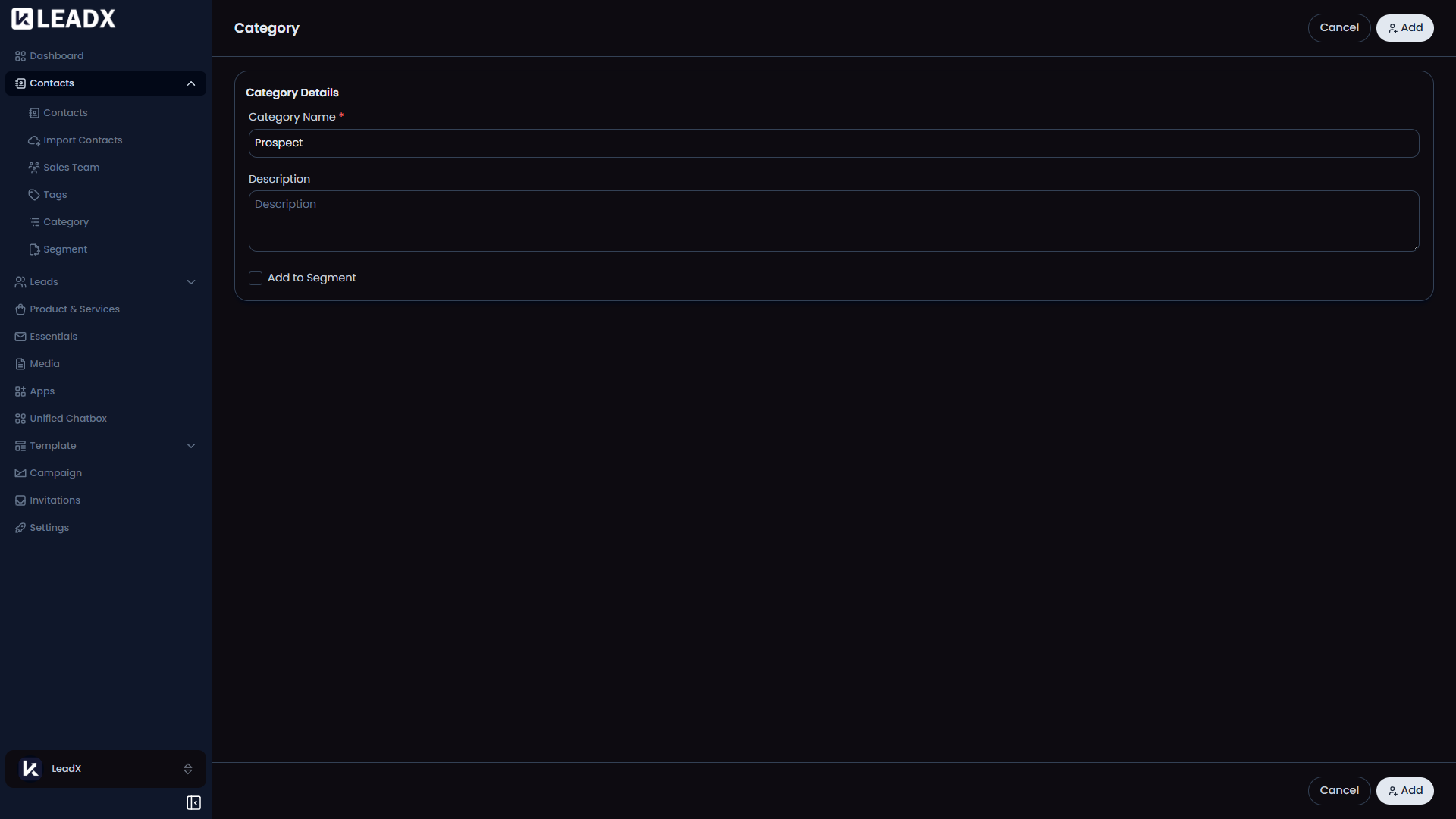Click the Tags icon in Contacts menu
The image size is (1456, 819).
[x=34, y=194]
